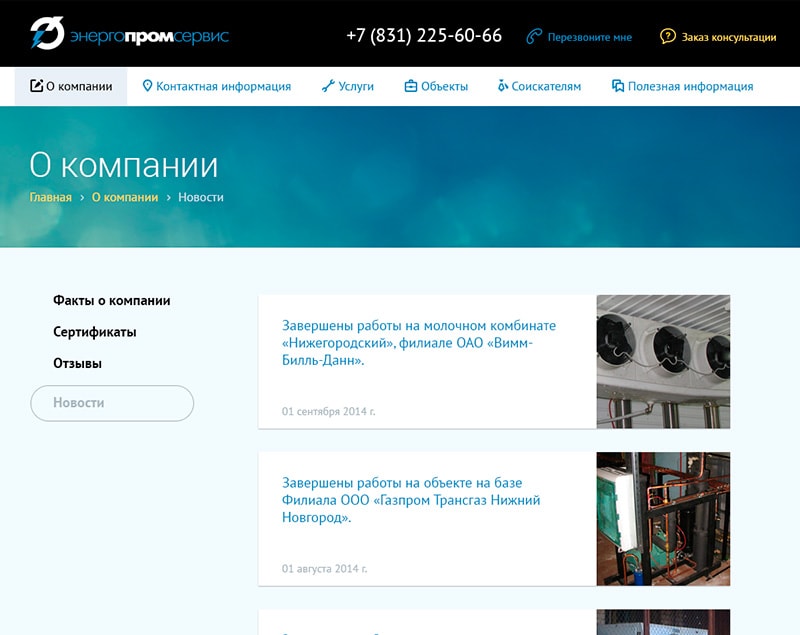
Task: Go to the Услуги menu section
Action: (x=356, y=86)
